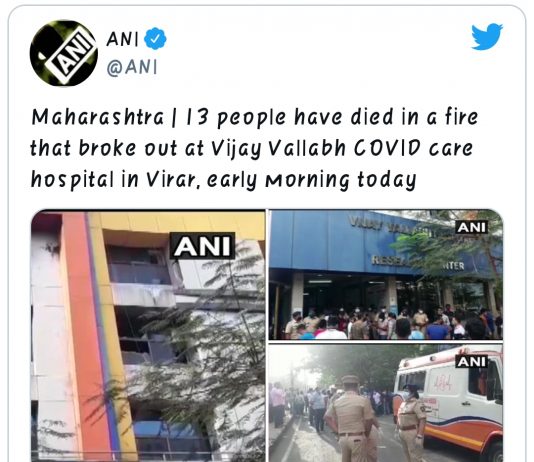Open the @ANI handle link

point(132,67)
